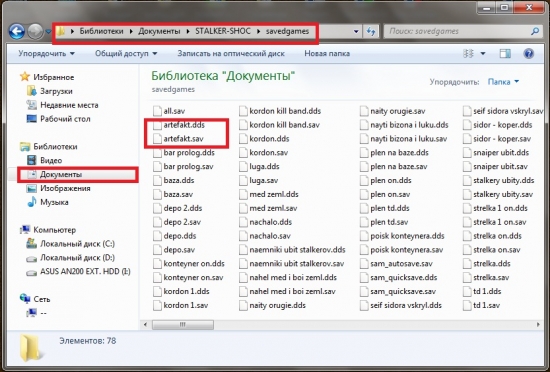This screenshot has height=372, width=550.
Task: Open the Общий доступ menu
Action: (126, 54)
